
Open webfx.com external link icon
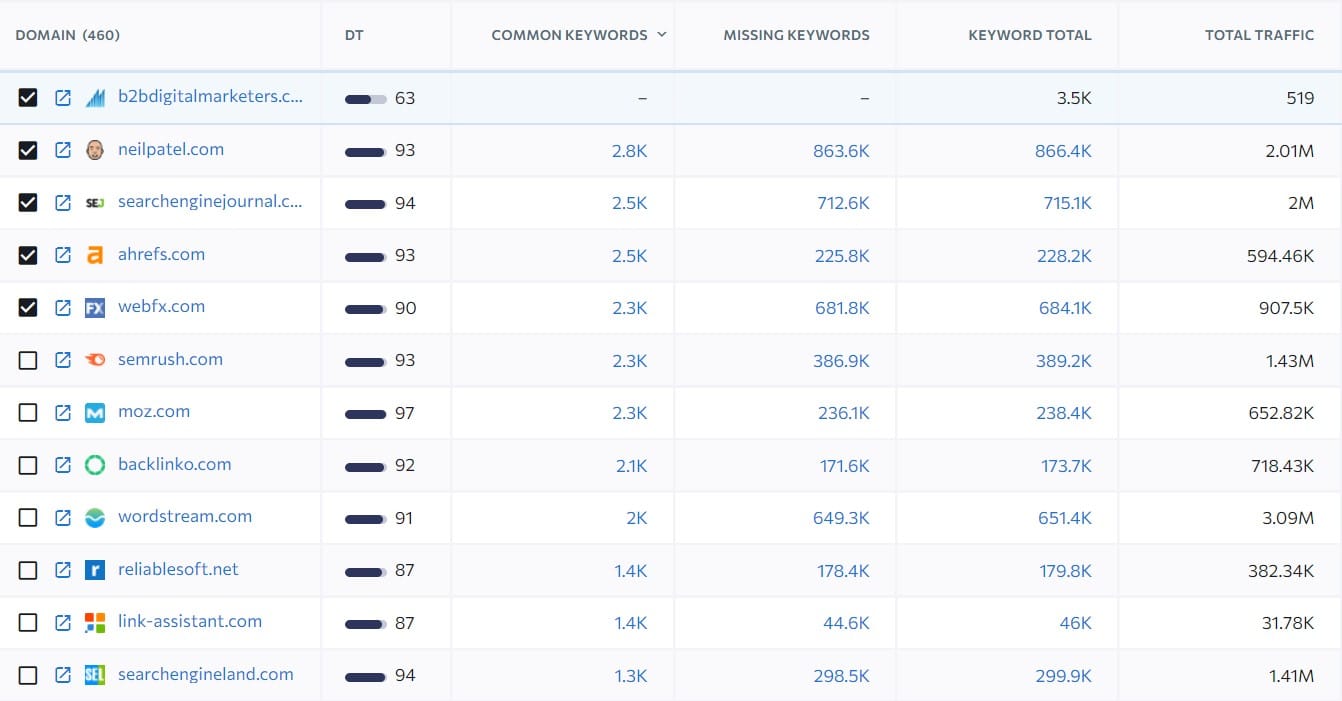63,308
